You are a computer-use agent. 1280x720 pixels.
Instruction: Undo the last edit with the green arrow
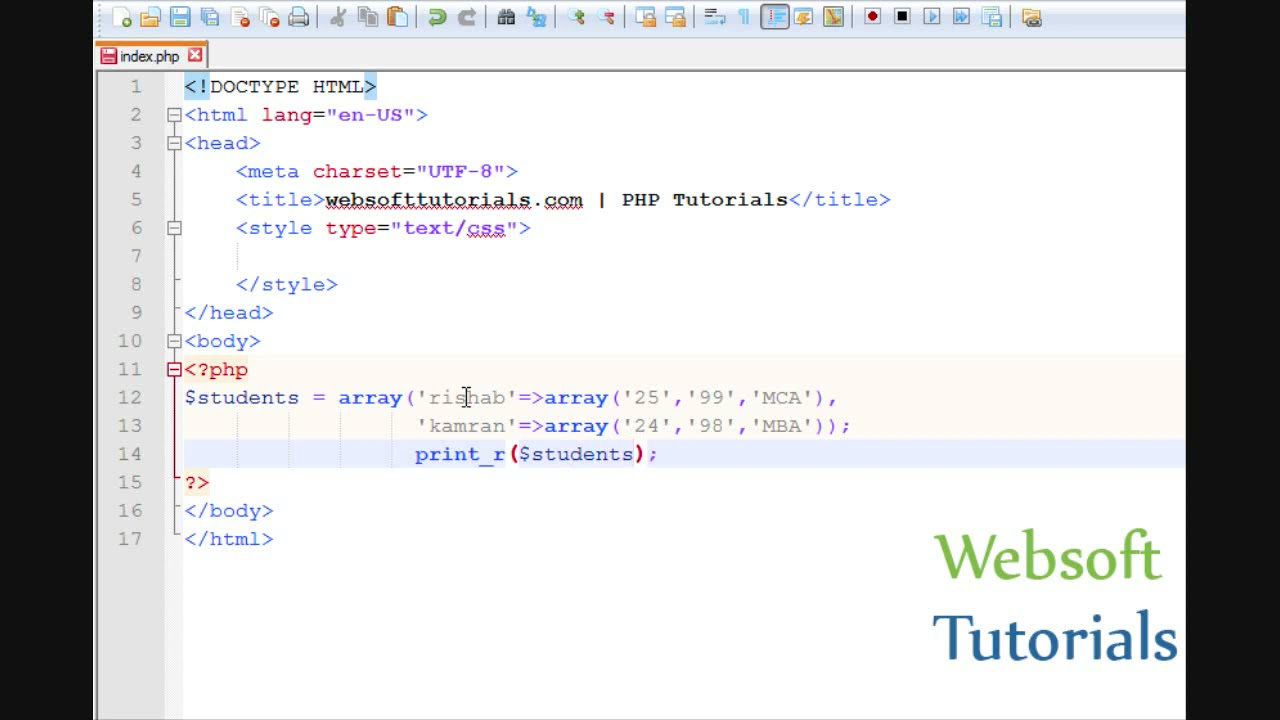point(437,17)
